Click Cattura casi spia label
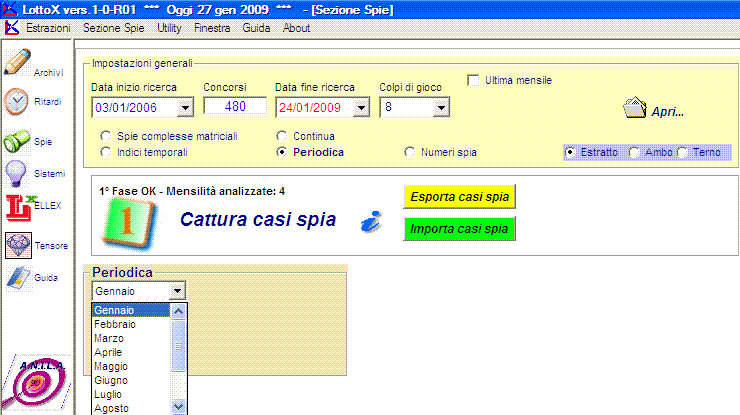The image size is (740, 415). point(258,219)
